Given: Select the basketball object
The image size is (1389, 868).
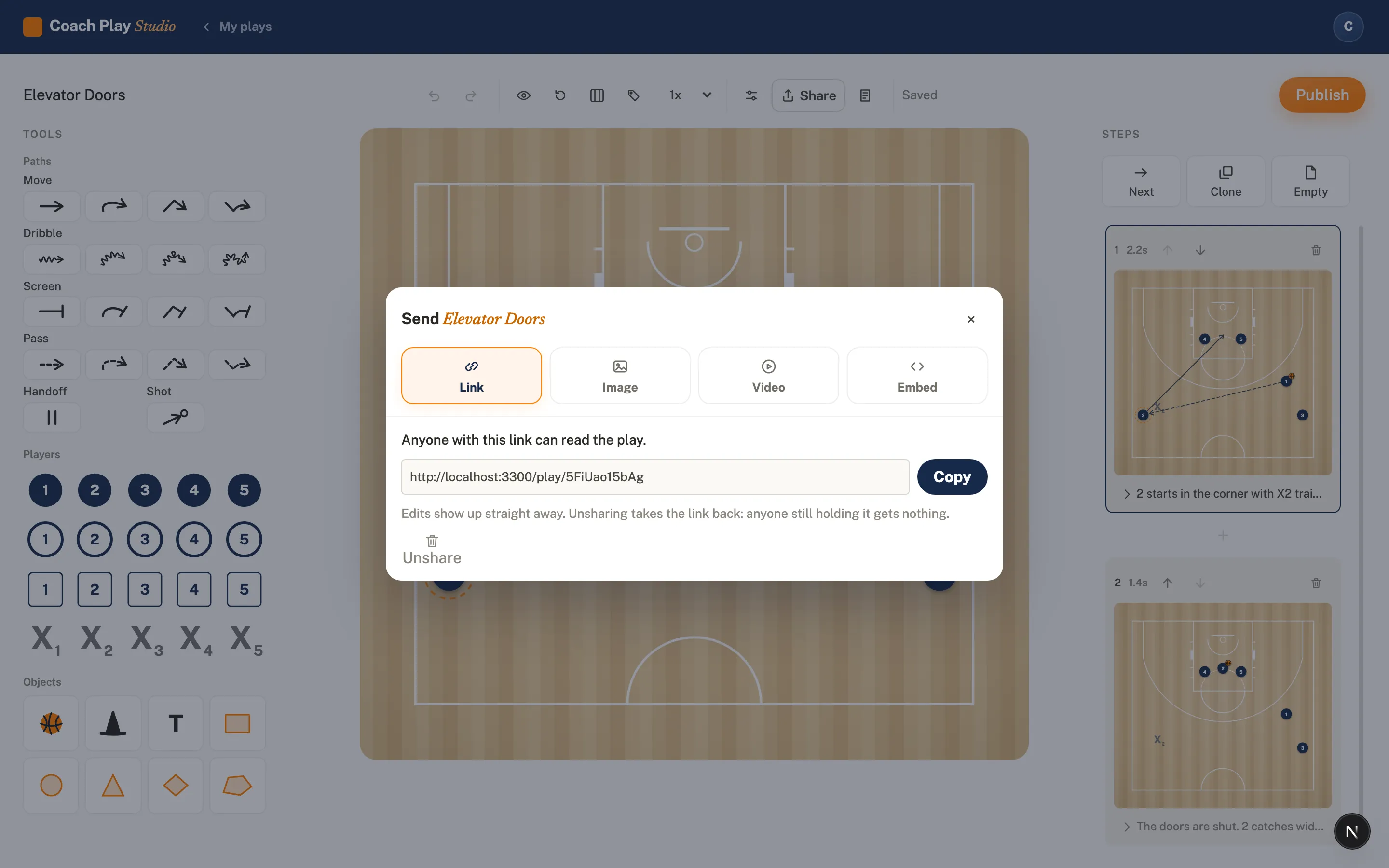Looking at the screenshot, I should point(51,723).
